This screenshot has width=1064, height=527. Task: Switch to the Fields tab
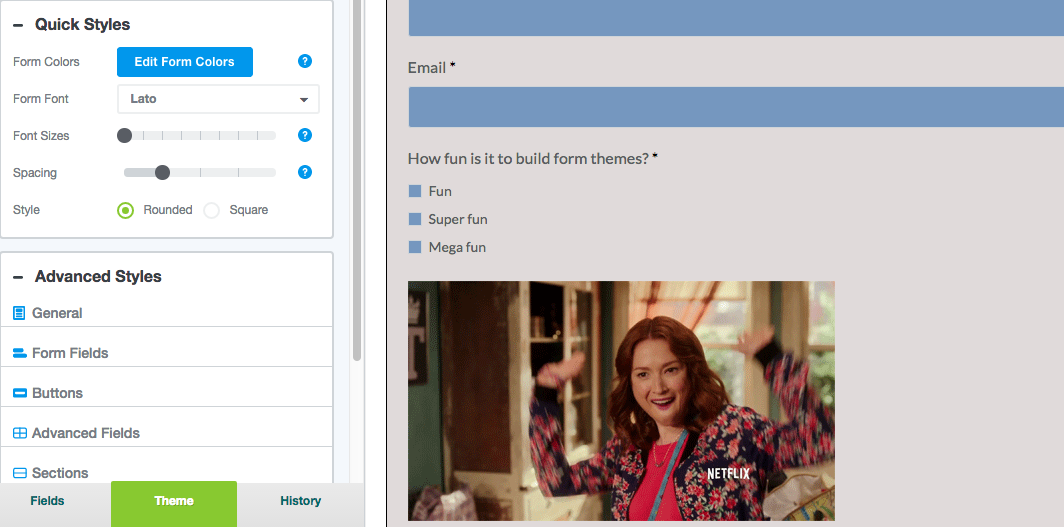coord(48,501)
